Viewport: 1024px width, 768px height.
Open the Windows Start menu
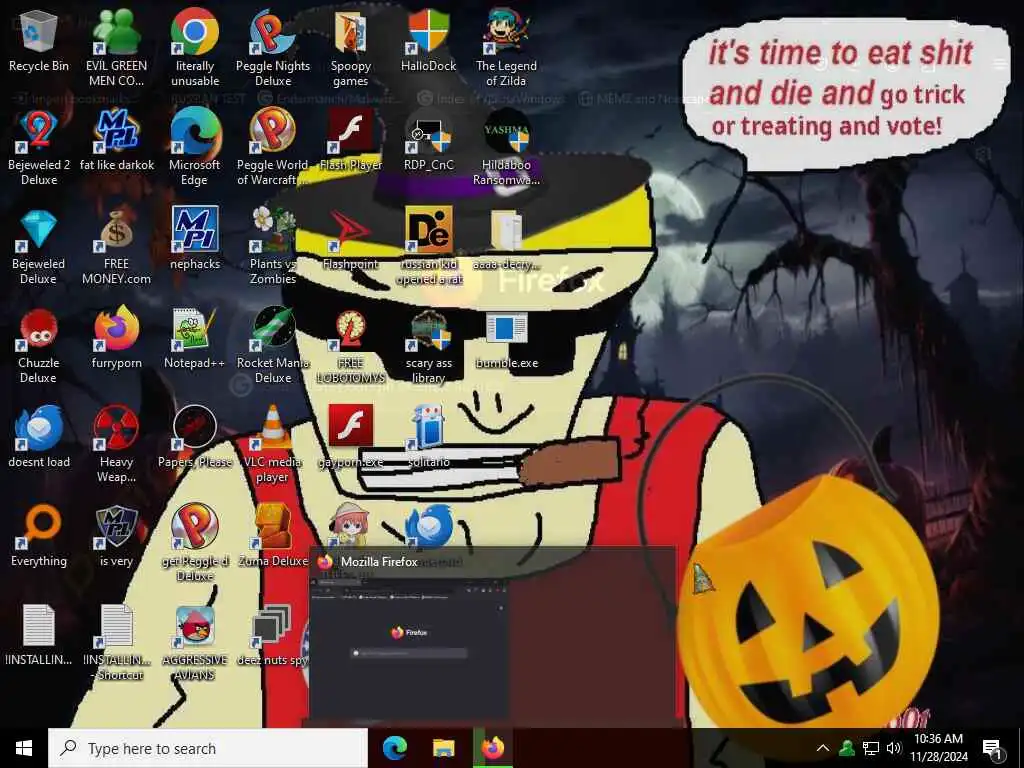point(24,748)
